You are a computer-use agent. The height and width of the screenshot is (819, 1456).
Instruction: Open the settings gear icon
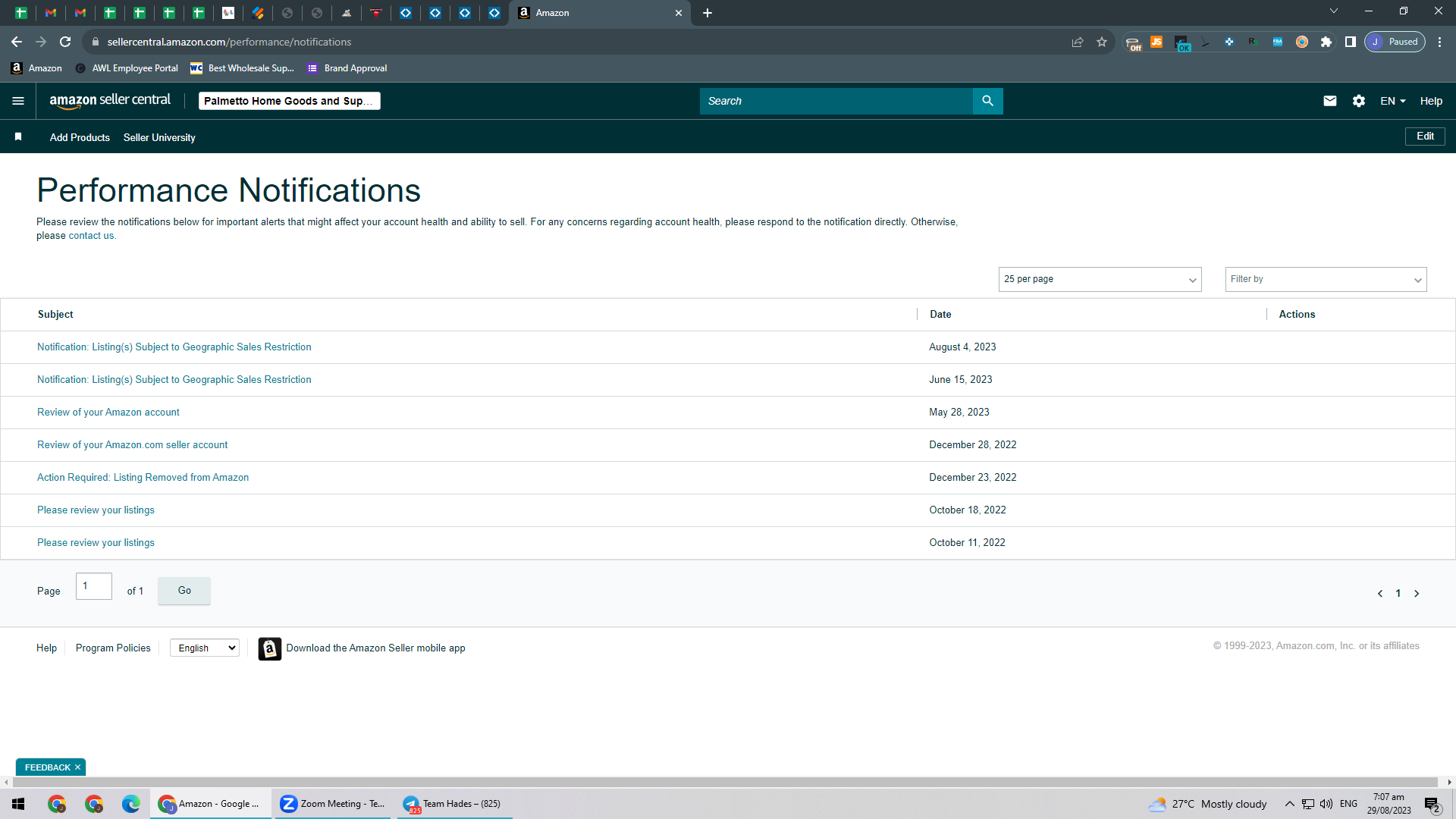1359,101
